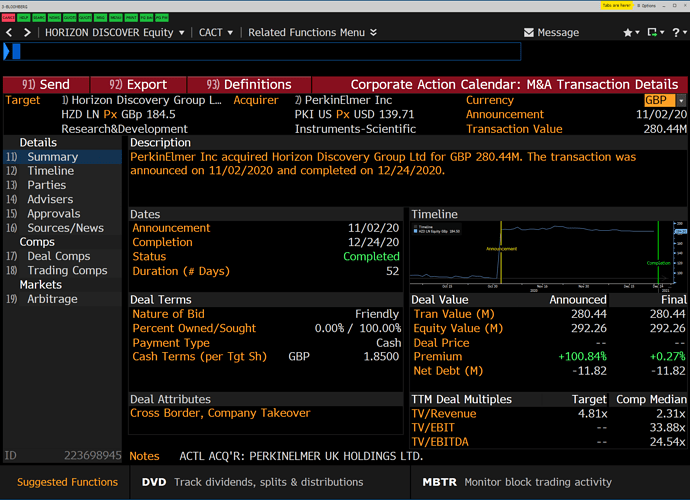Open the GBP currency dropdown
This screenshot has width=690, height=500.
[x=681, y=100]
